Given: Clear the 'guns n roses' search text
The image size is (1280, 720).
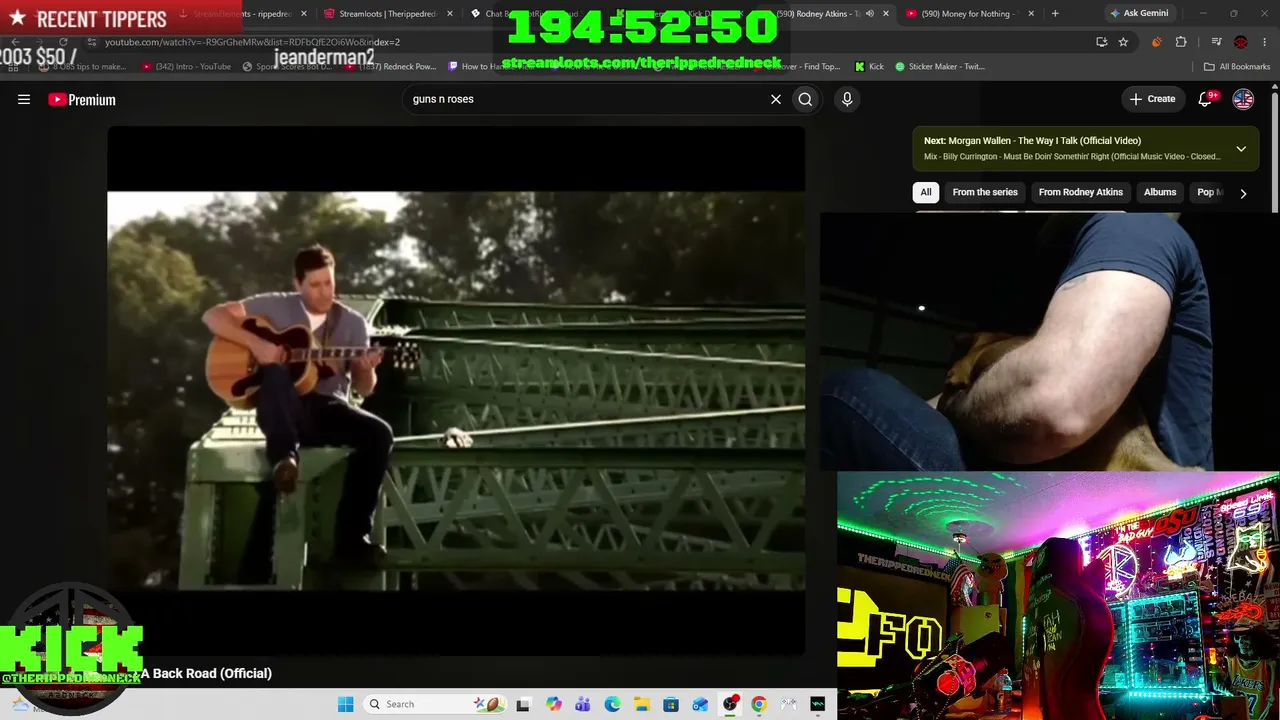Looking at the screenshot, I should 775,99.
